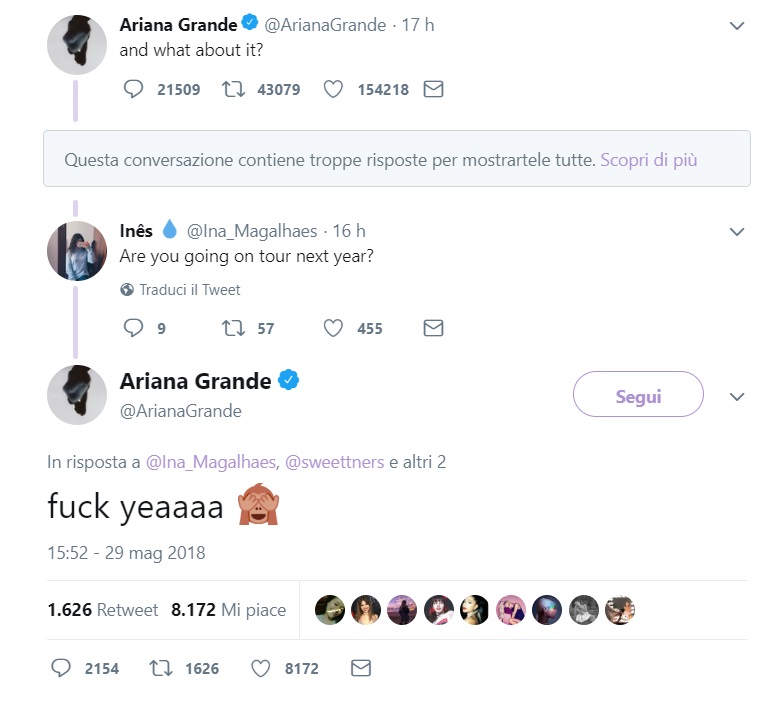Screen dimensions: 775x714
Task: Expand options chevron on top tweet
Action: click(x=737, y=26)
